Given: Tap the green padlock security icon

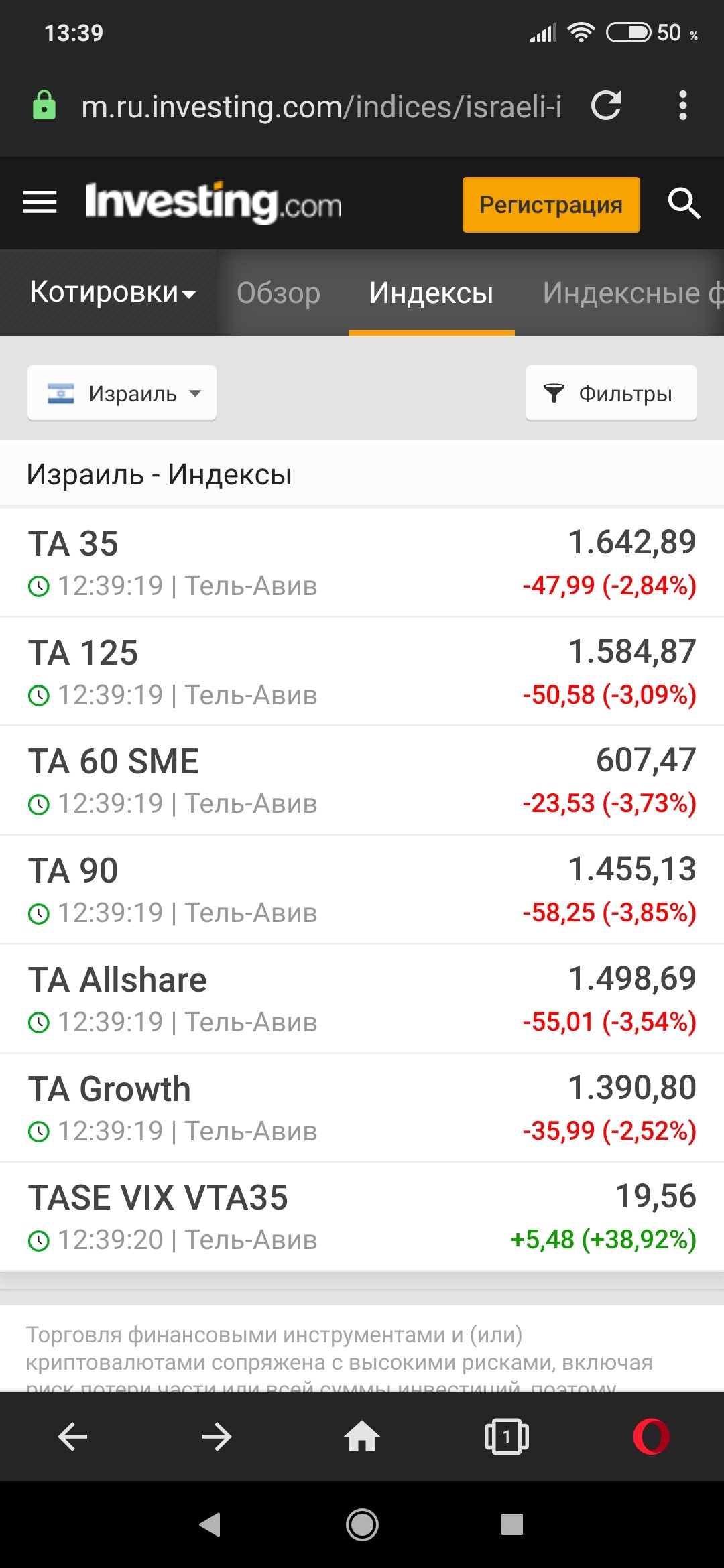Looking at the screenshot, I should click(44, 106).
